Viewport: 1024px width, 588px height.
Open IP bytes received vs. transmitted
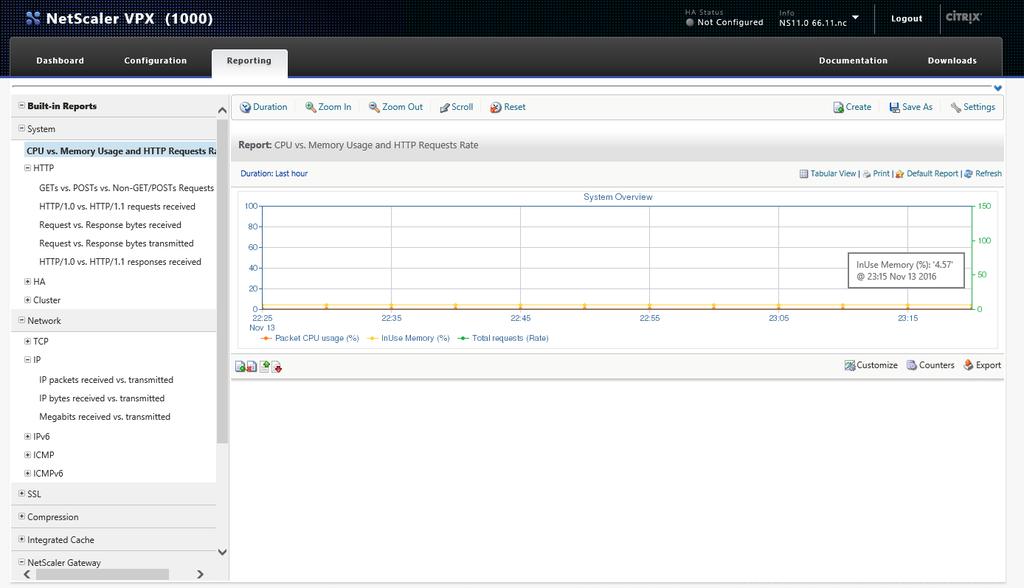pos(101,398)
